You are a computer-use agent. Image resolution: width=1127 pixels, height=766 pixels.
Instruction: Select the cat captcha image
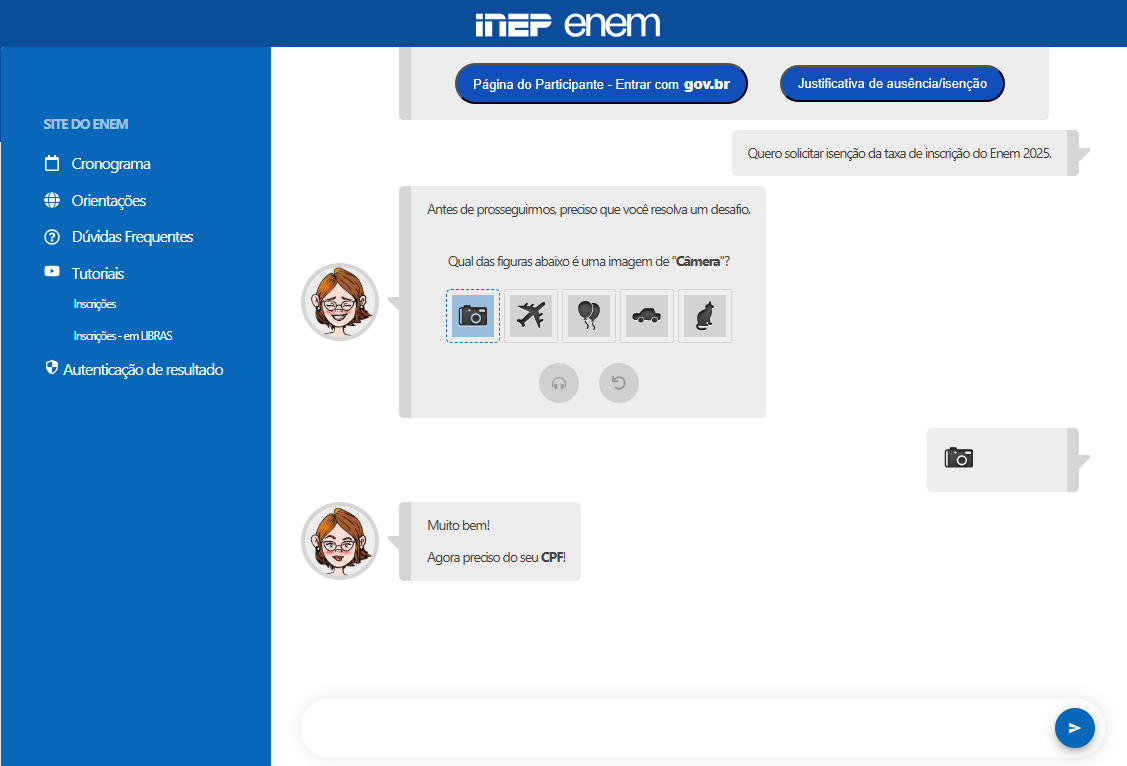pos(704,316)
